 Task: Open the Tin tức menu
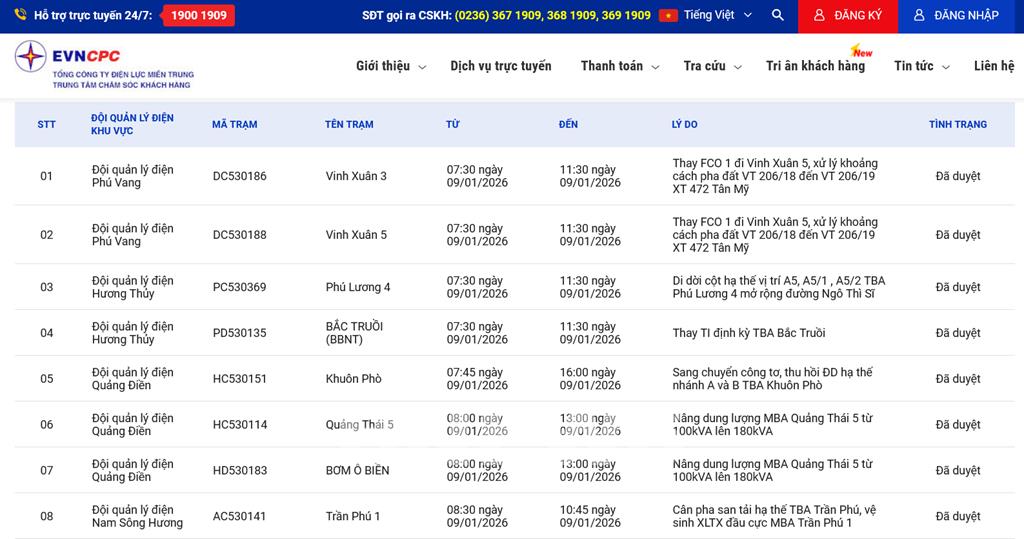tap(914, 66)
